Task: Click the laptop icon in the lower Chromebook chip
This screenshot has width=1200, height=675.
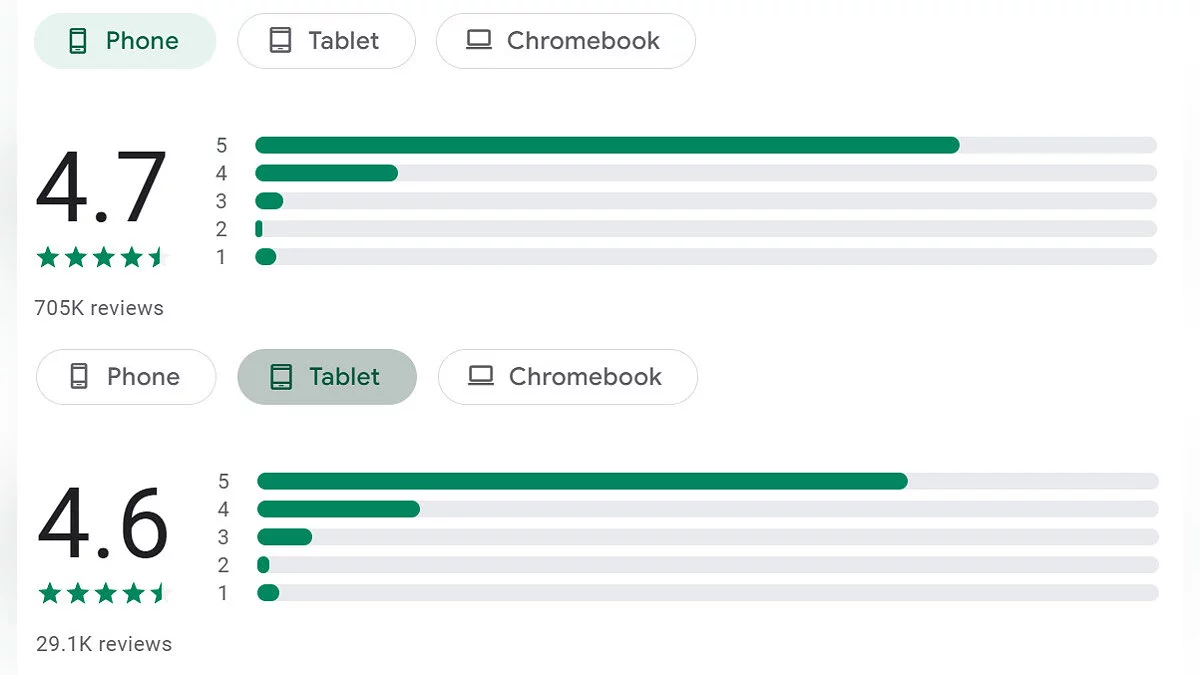Action: tap(481, 377)
